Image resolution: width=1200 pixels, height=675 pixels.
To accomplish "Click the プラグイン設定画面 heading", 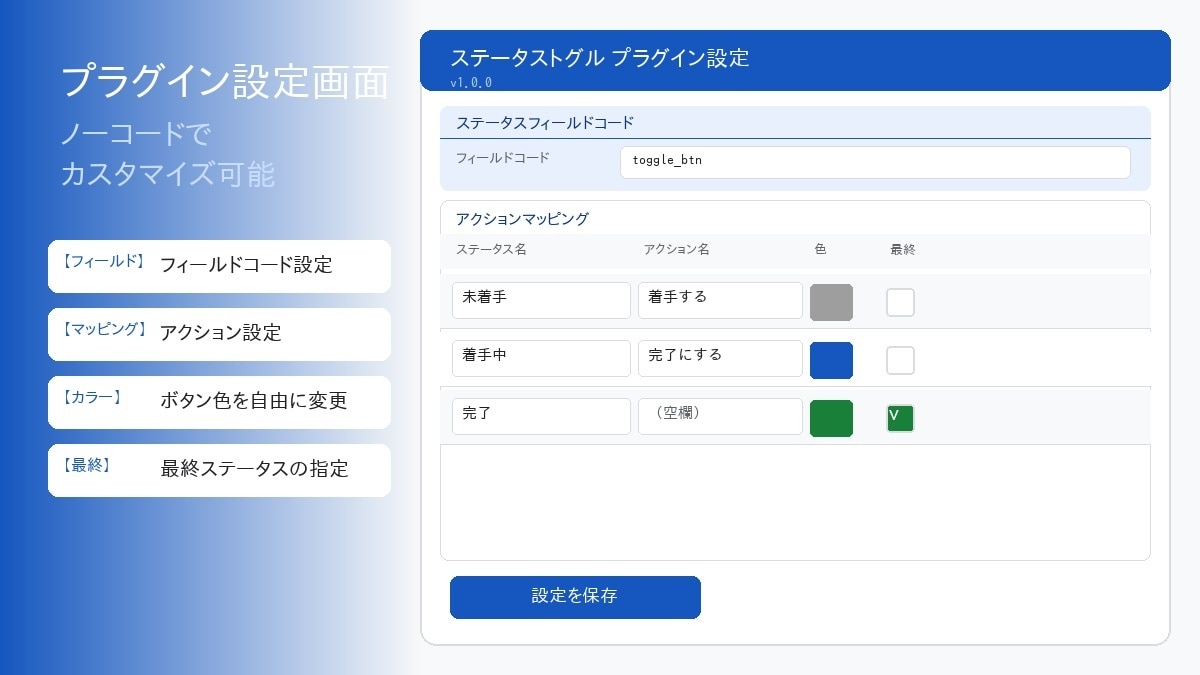I will (225, 82).
